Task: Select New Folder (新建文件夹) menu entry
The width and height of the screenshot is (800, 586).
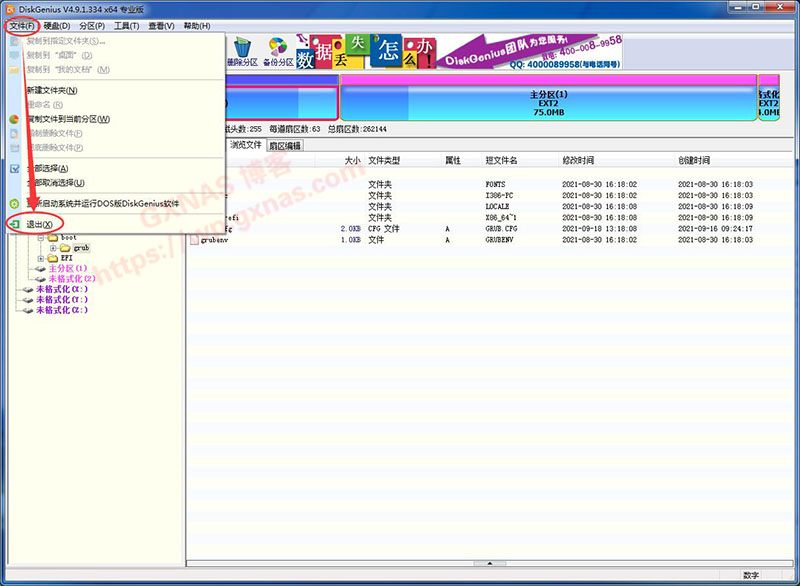Action: [52, 90]
